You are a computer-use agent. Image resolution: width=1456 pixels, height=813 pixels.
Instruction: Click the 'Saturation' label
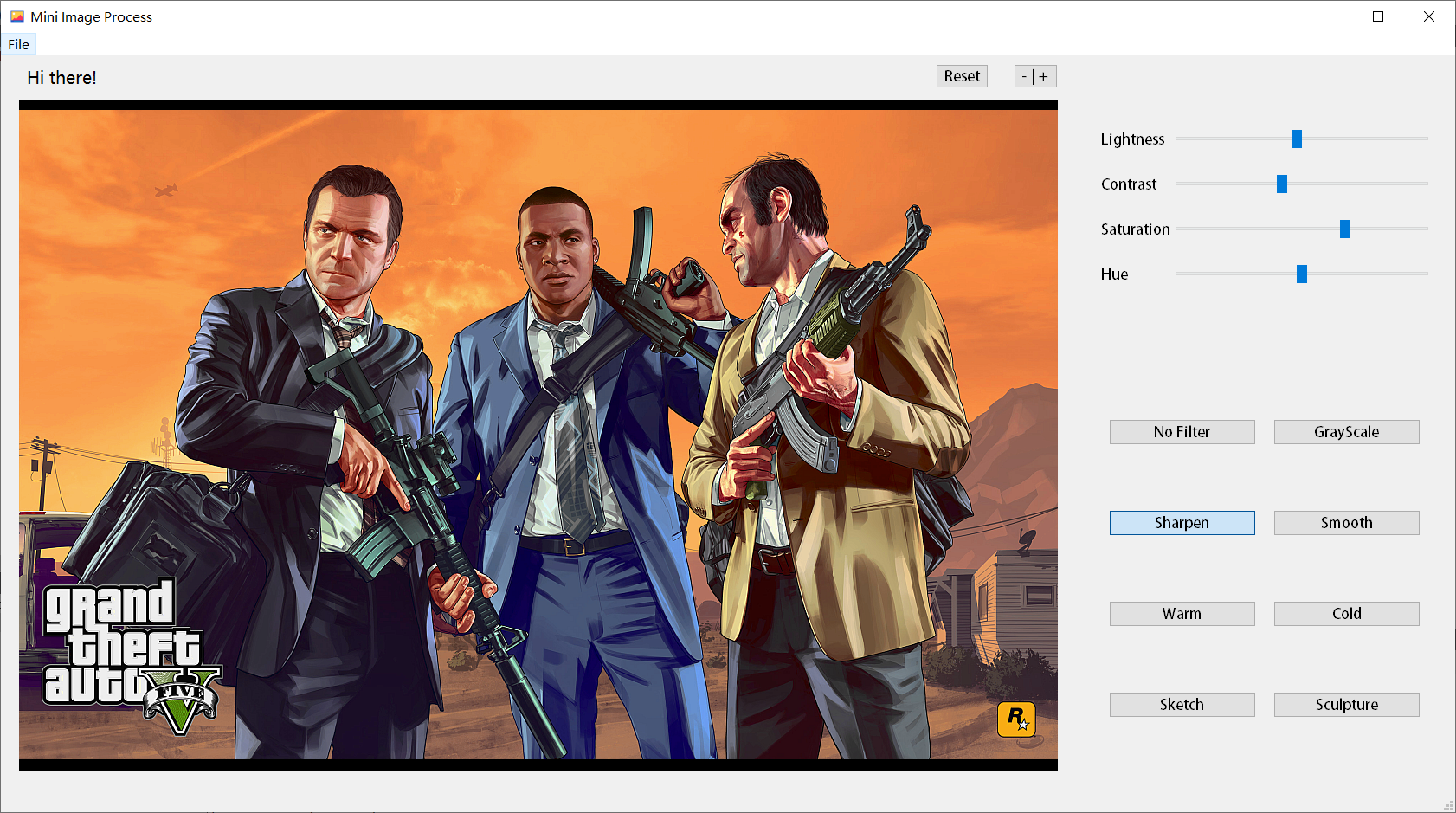1135,229
